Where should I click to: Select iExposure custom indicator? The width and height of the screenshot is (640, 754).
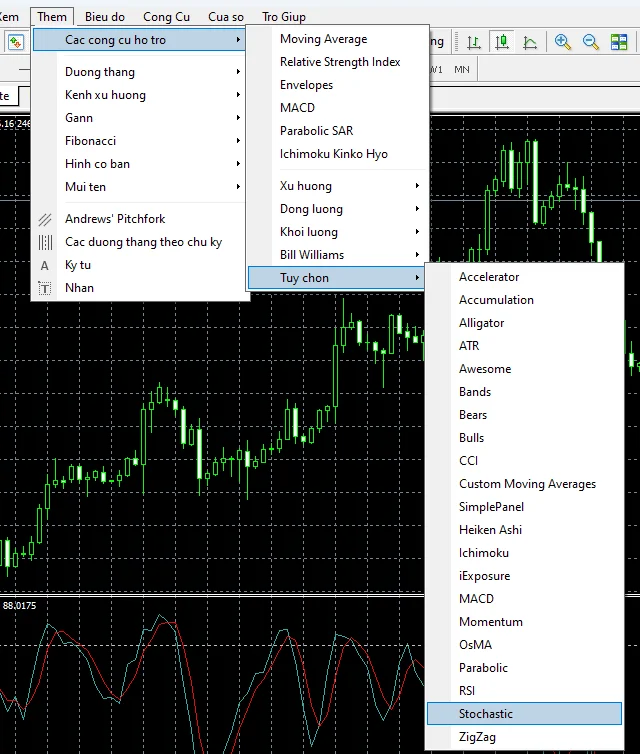(x=524, y=576)
